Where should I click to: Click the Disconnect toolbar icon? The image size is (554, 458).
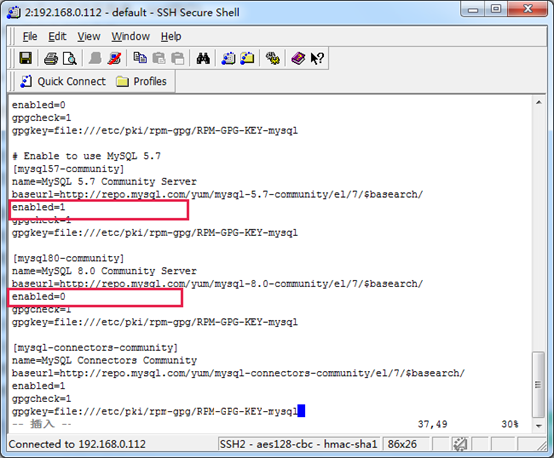(x=114, y=58)
